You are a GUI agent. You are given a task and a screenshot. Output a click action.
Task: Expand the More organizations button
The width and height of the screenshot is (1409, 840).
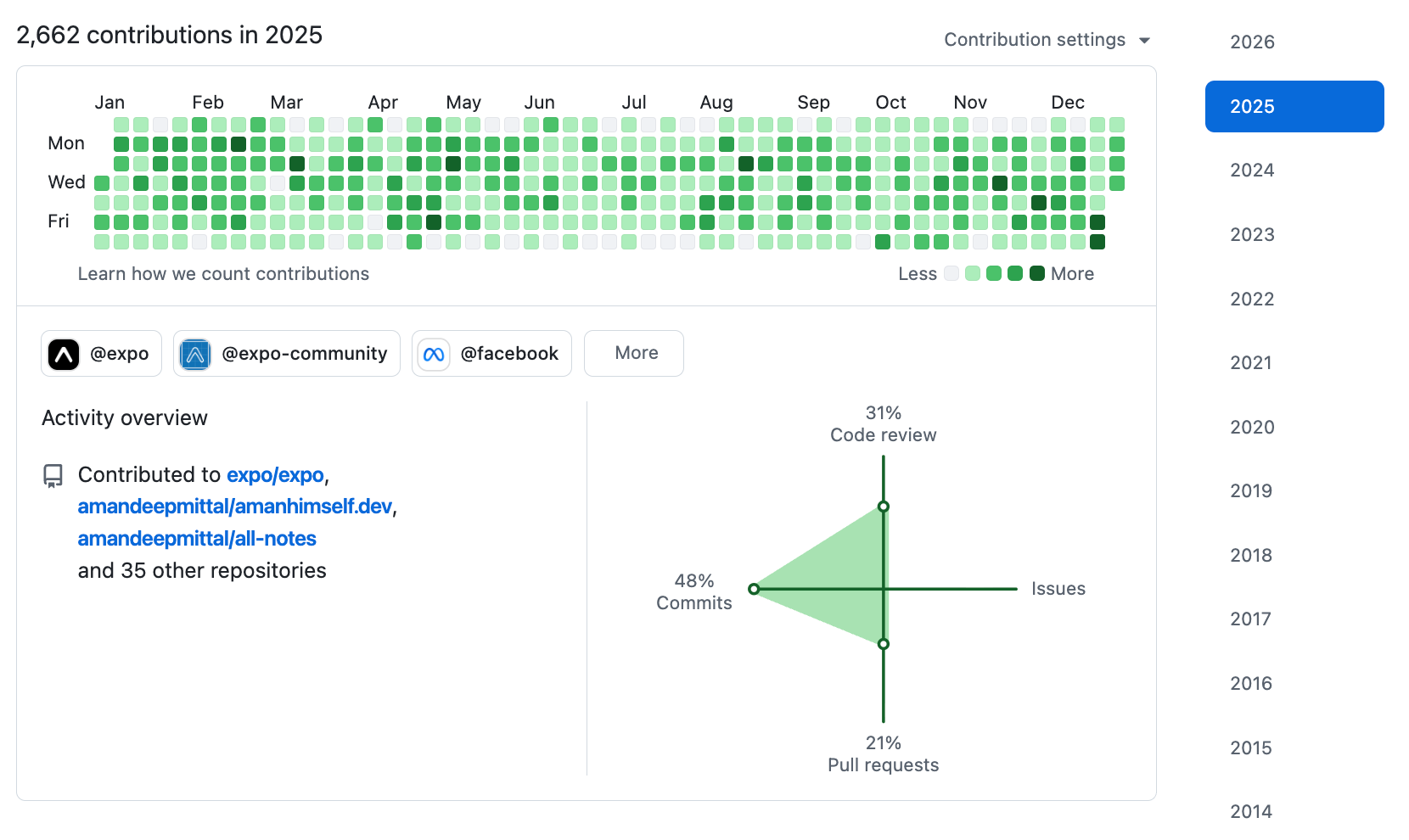(x=636, y=353)
